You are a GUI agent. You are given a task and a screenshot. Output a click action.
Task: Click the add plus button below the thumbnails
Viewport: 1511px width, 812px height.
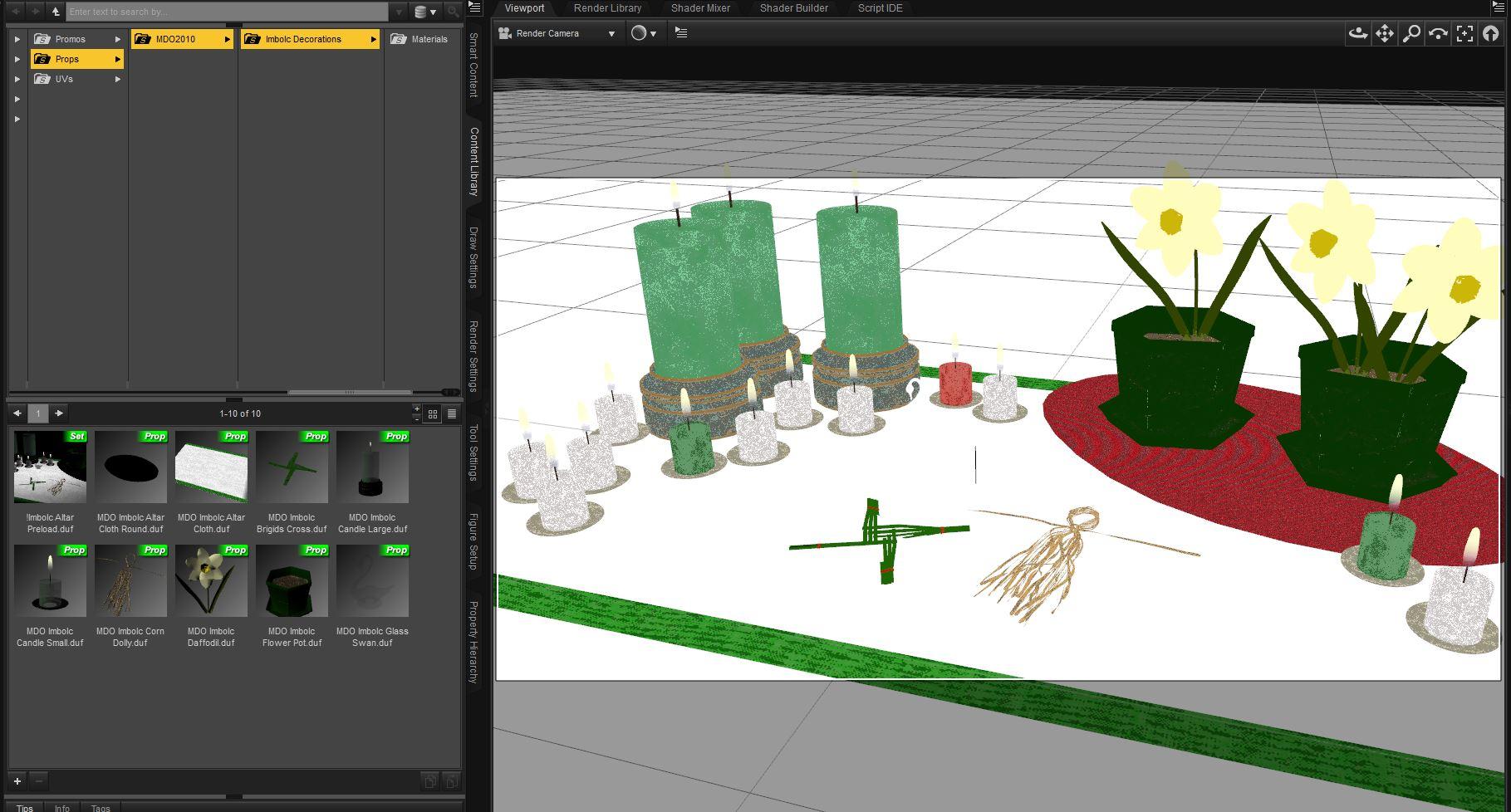click(x=17, y=780)
